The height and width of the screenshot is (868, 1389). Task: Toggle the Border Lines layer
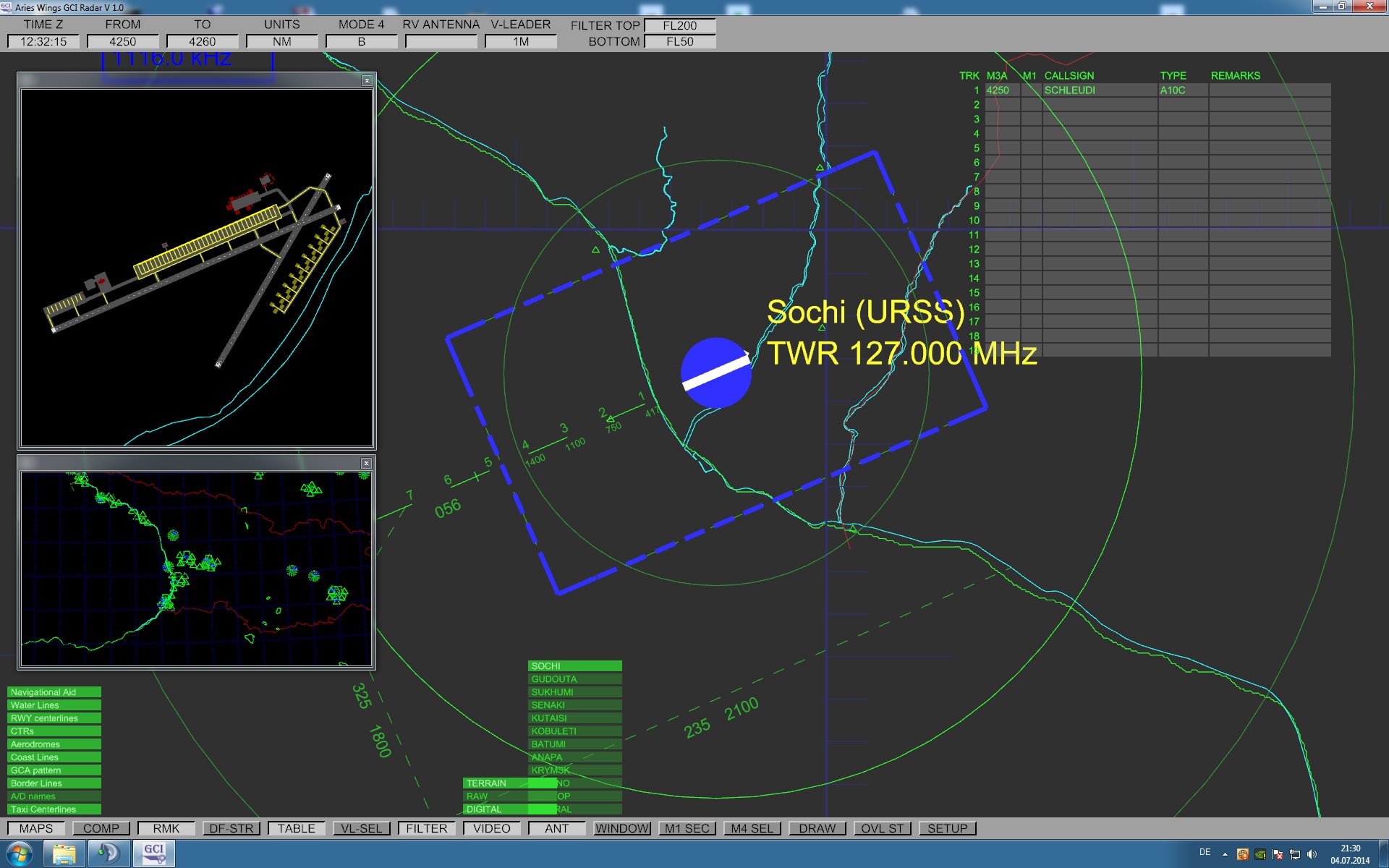click(54, 783)
